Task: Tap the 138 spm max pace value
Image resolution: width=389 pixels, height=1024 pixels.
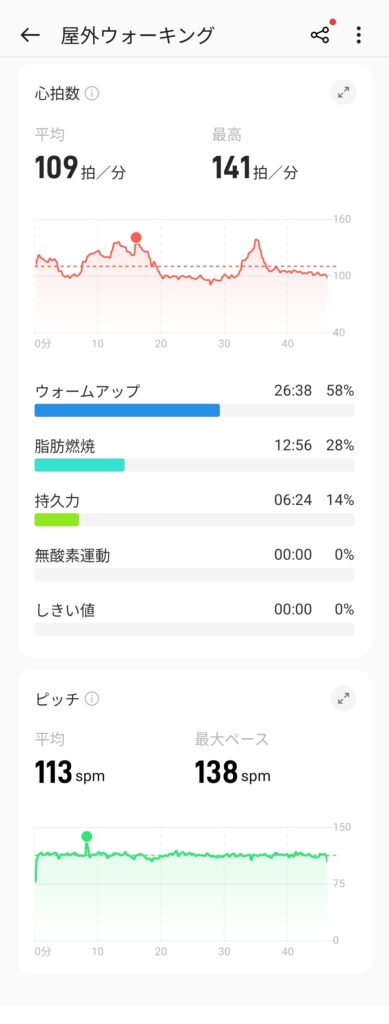Action: click(x=233, y=773)
